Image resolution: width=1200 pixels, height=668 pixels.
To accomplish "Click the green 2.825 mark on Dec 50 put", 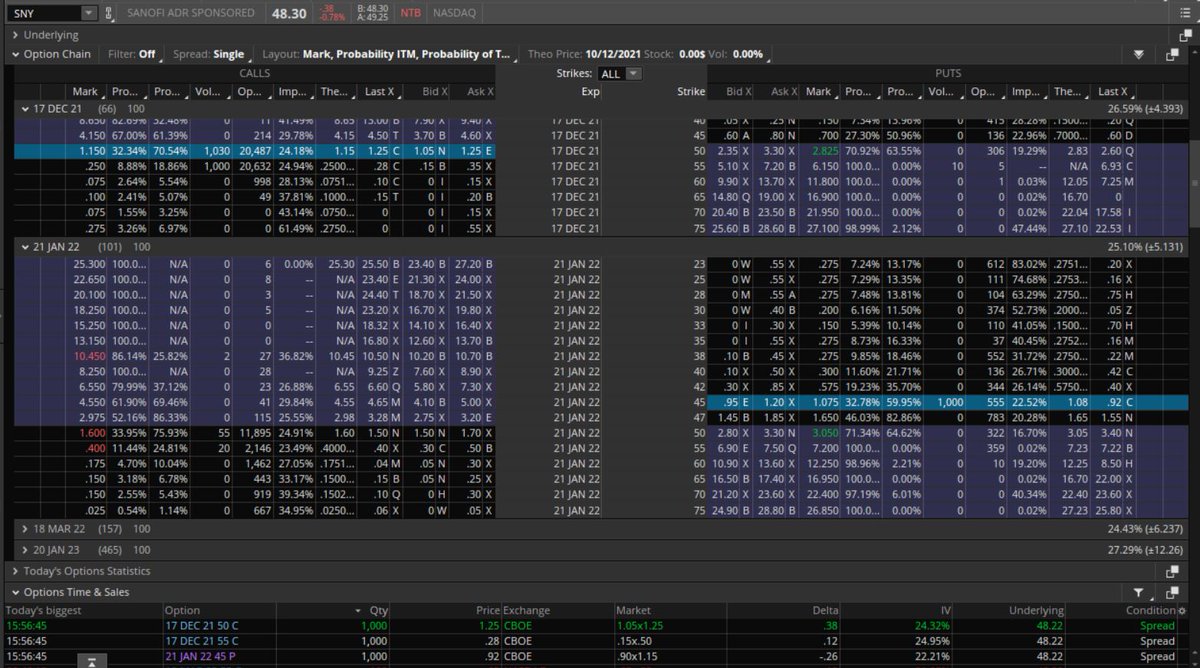I will click(824, 150).
